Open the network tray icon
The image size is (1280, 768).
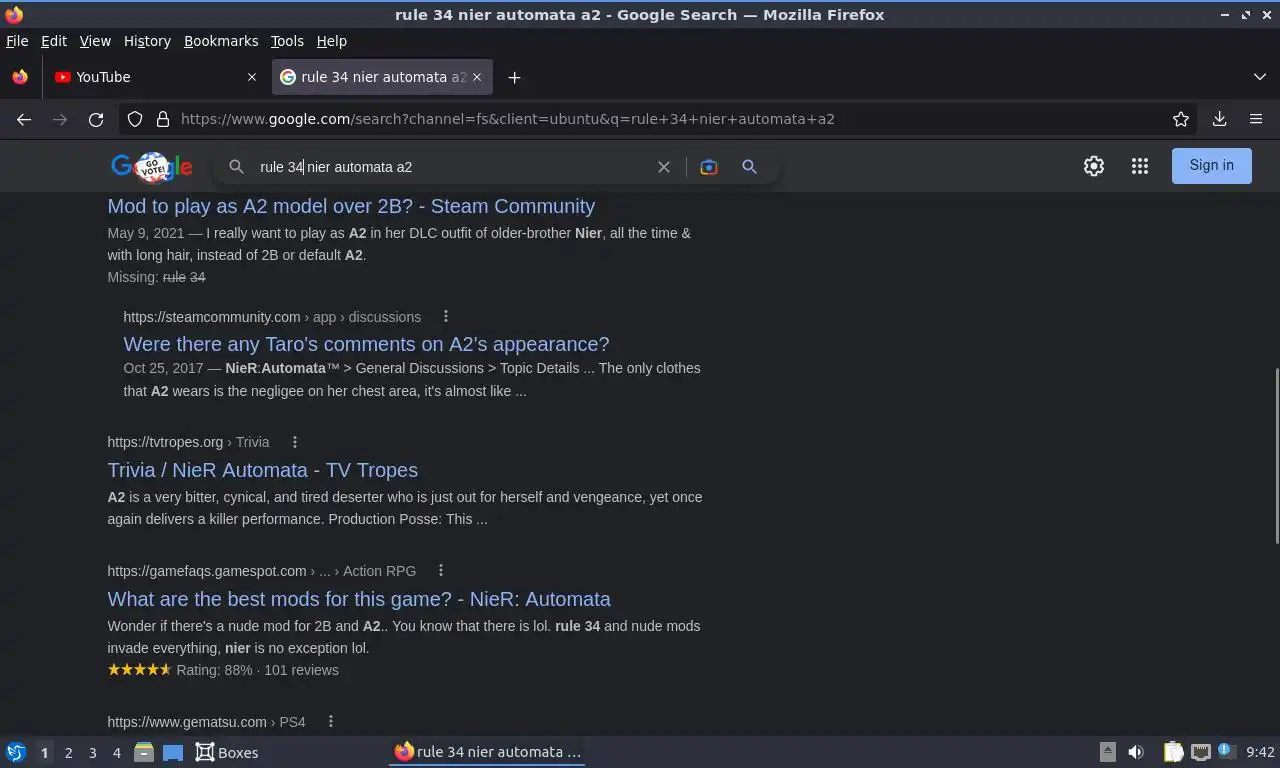[1201, 752]
